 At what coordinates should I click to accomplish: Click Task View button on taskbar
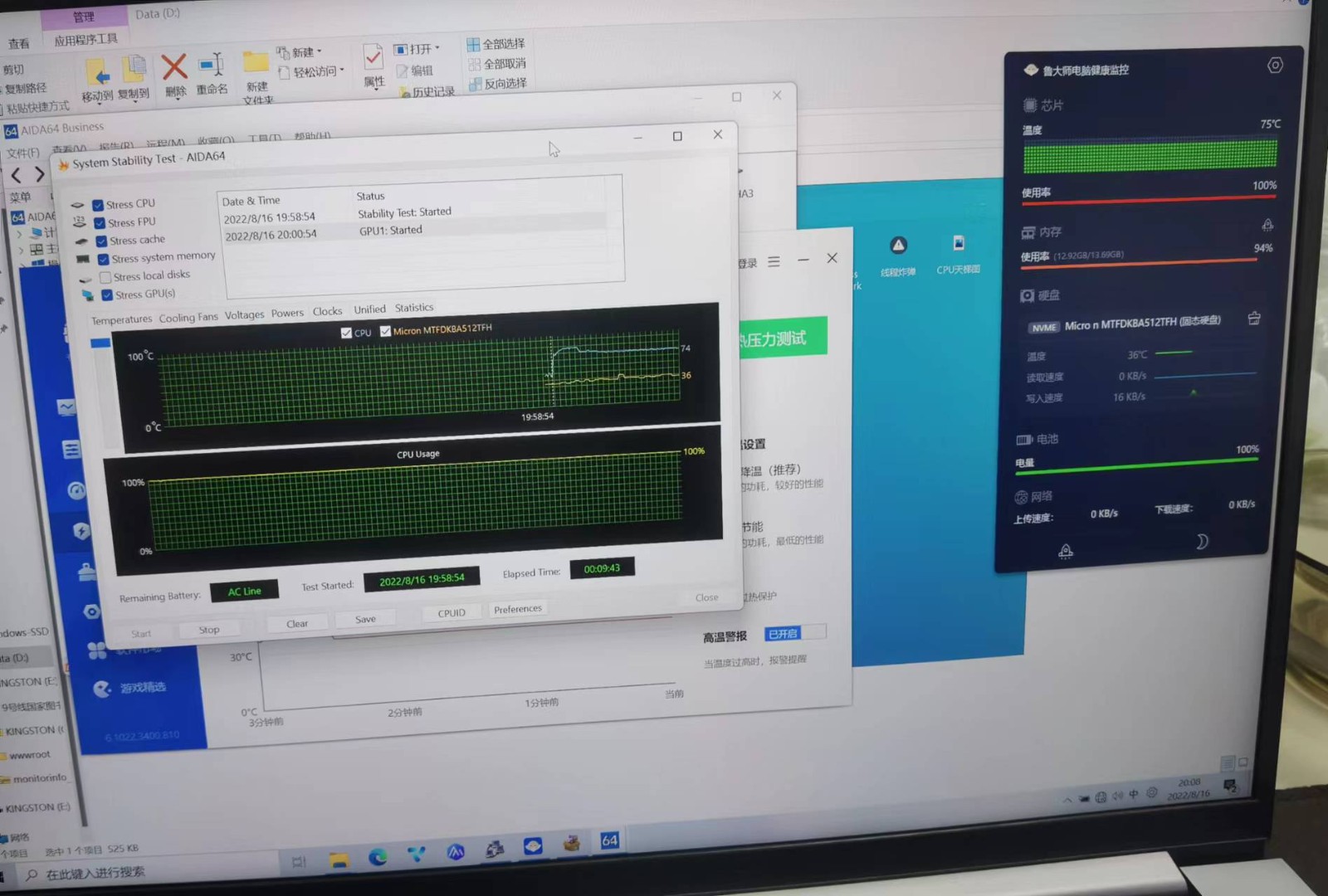point(299,862)
